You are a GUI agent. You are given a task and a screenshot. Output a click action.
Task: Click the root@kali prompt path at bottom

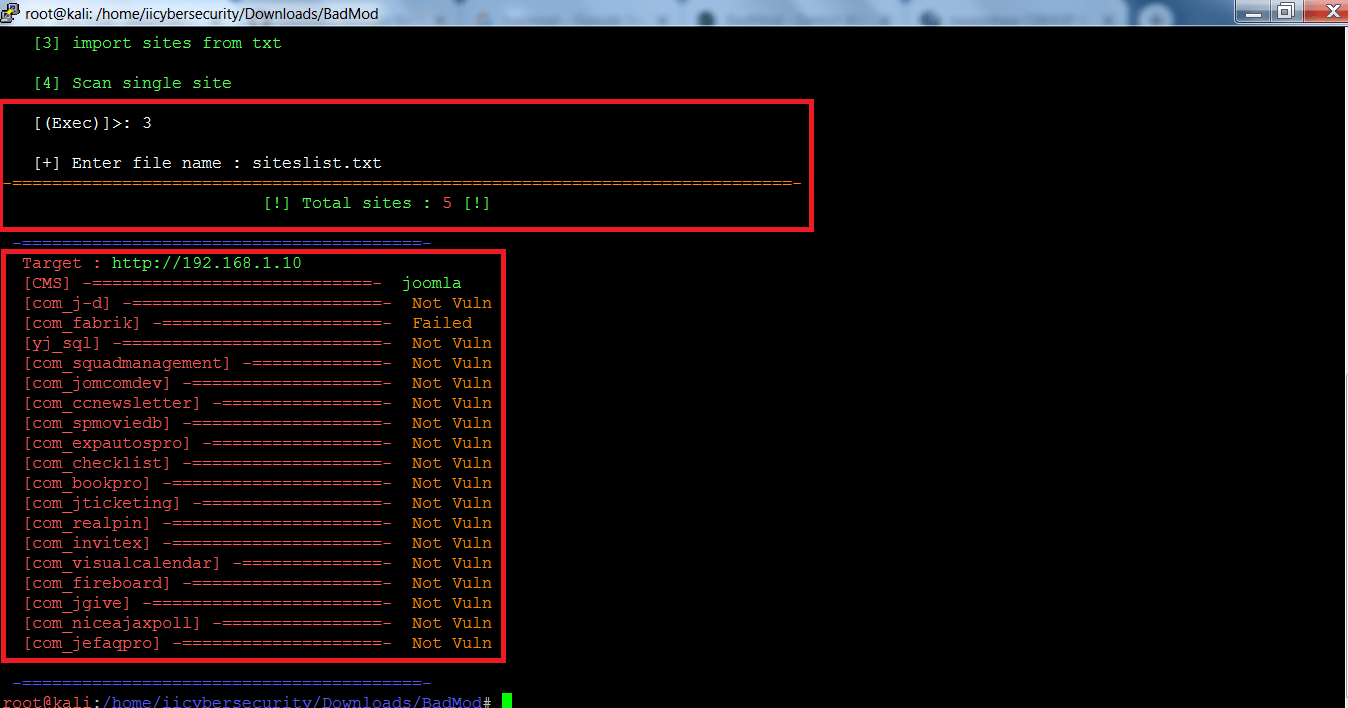pyautogui.click(x=245, y=702)
